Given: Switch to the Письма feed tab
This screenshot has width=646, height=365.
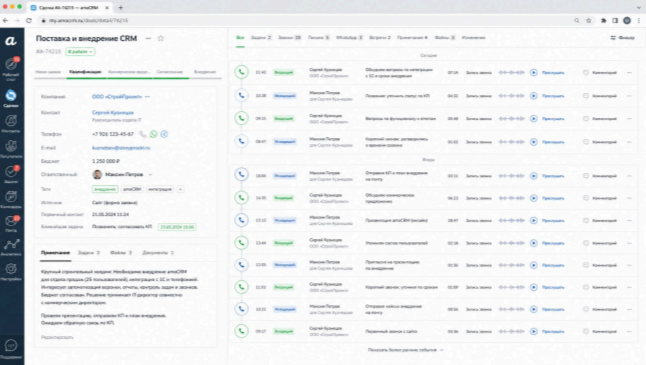Looking at the screenshot, I should coord(318,37).
